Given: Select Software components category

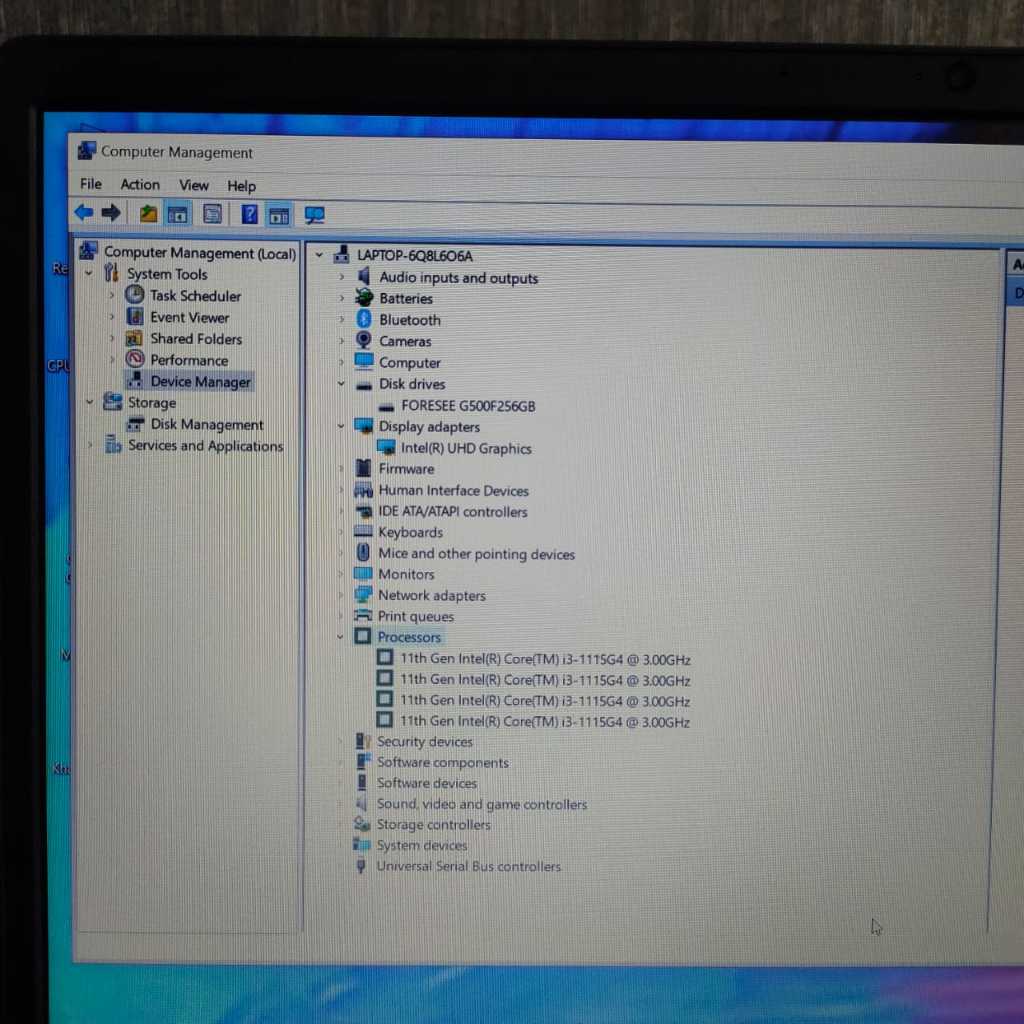Looking at the screenshot, I should (x=443, y=762).
